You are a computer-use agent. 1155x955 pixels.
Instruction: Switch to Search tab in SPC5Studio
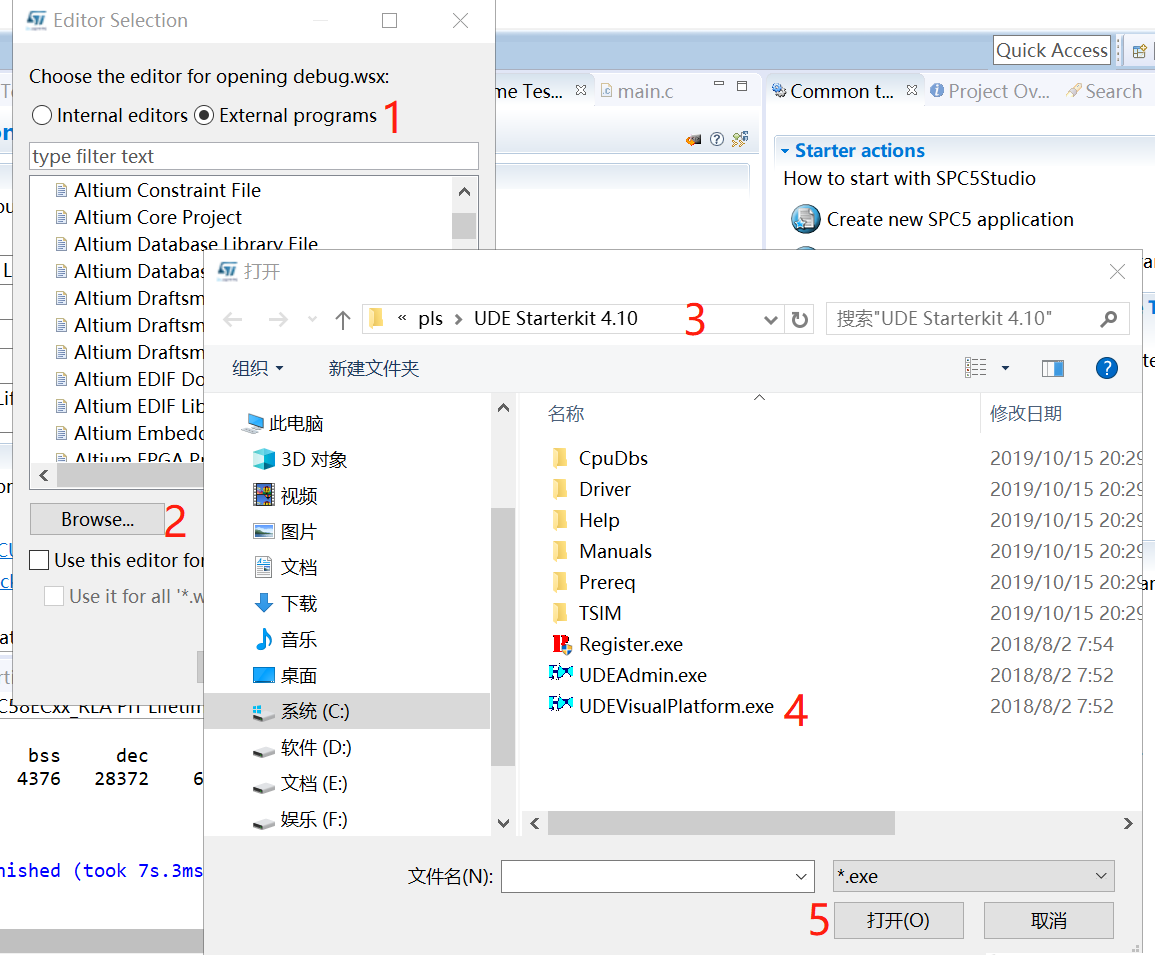coord(1103,91)
